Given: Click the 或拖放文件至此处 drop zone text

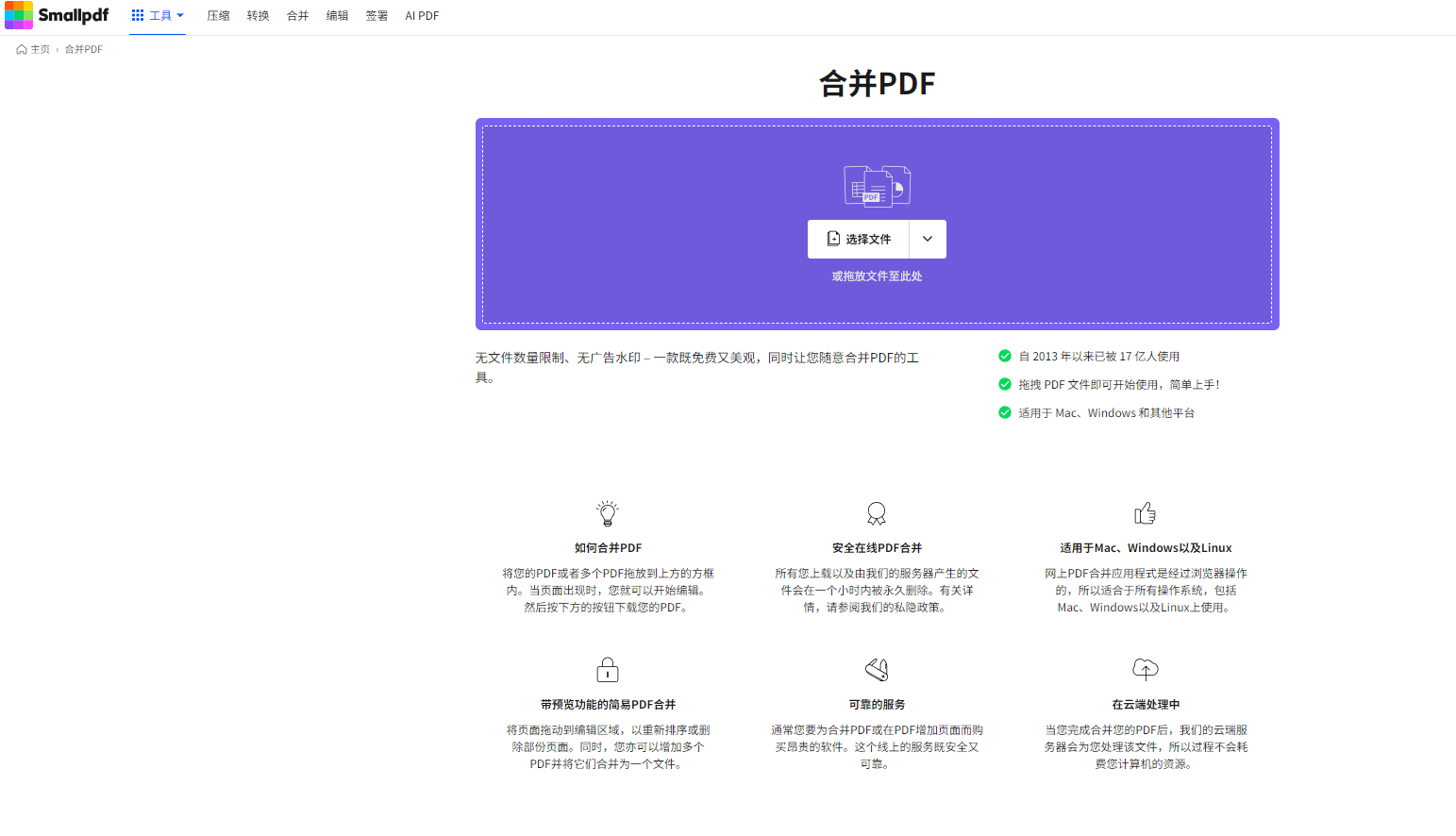Looking at the screenshot, I should (x=877, y=276).
